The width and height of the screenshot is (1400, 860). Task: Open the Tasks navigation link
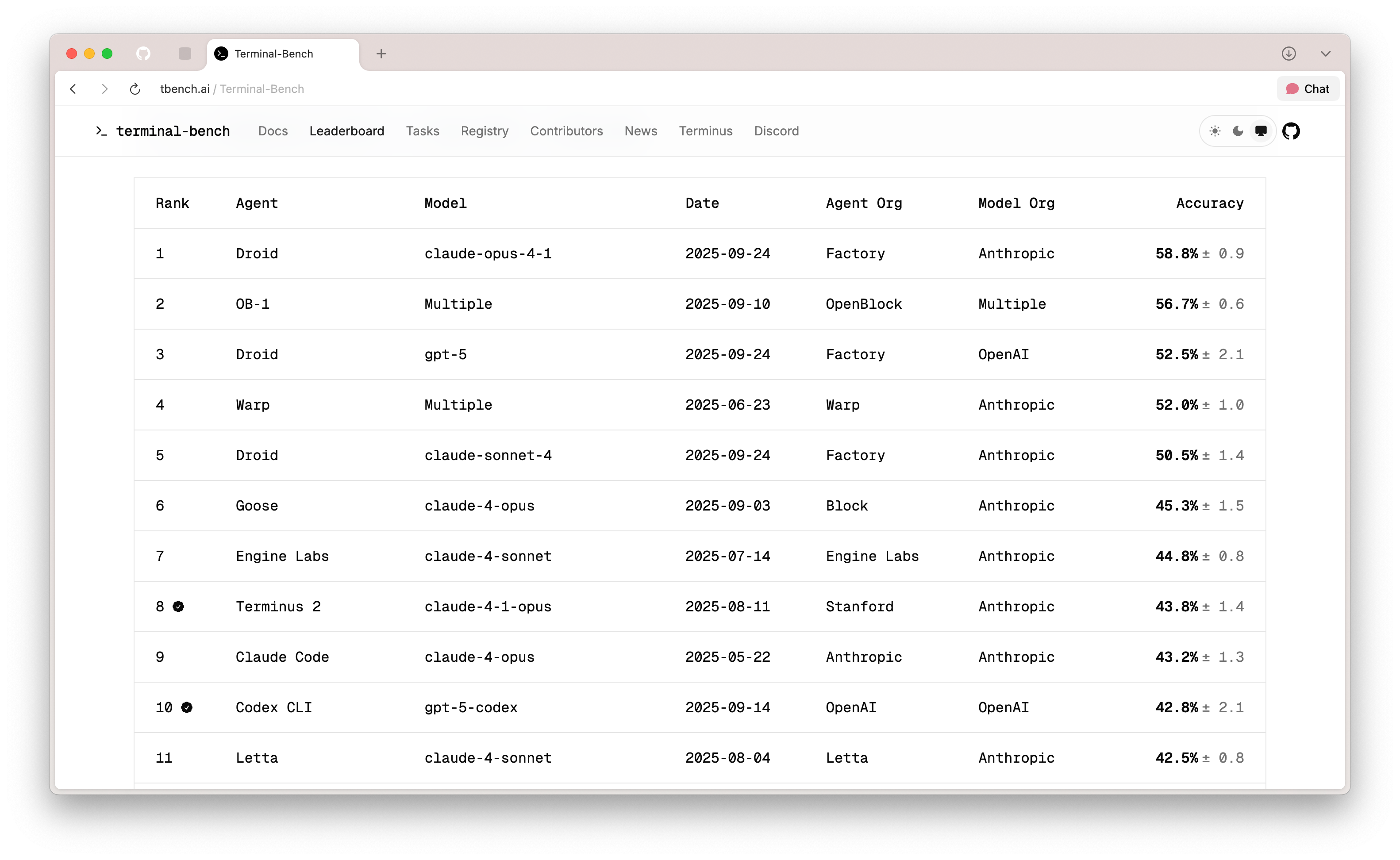[422, 131]
